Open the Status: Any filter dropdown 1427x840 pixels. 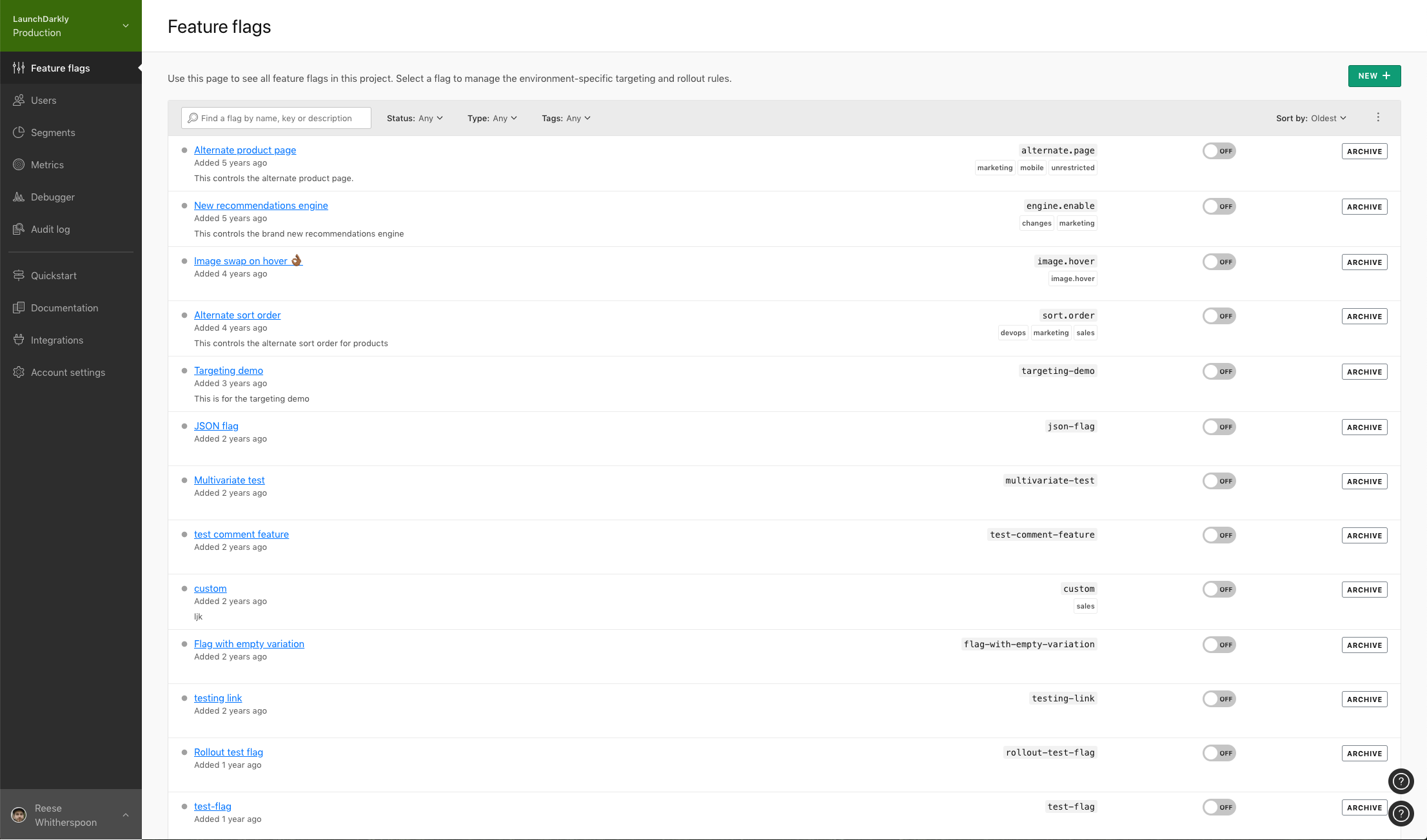(x=415, y=118)
